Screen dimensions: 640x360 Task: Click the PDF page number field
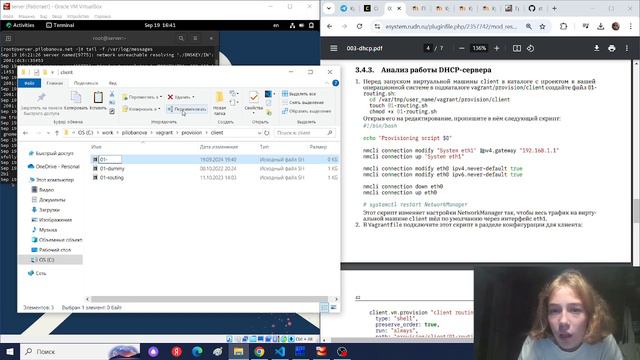tap(428, 48)
